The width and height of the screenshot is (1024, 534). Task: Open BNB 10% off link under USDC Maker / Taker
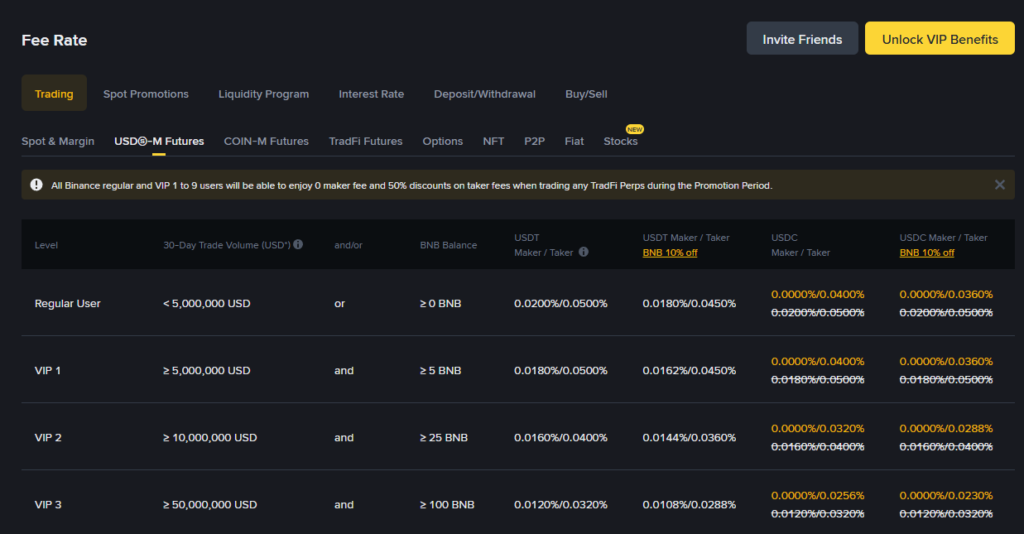pyautogui.click(x=927, y=253)
